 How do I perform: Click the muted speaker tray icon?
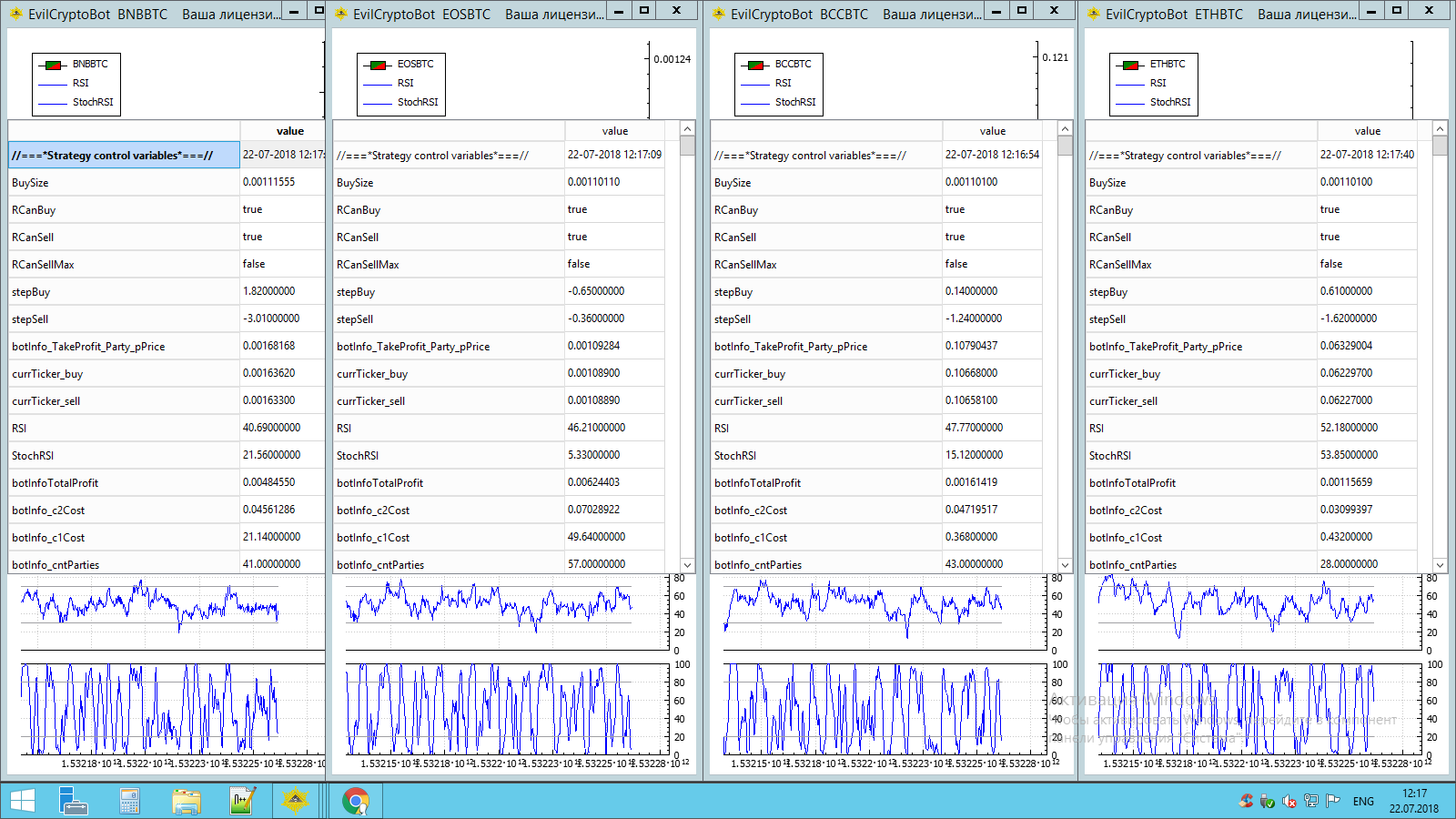pyautogui.click(x=1289, y=801)
